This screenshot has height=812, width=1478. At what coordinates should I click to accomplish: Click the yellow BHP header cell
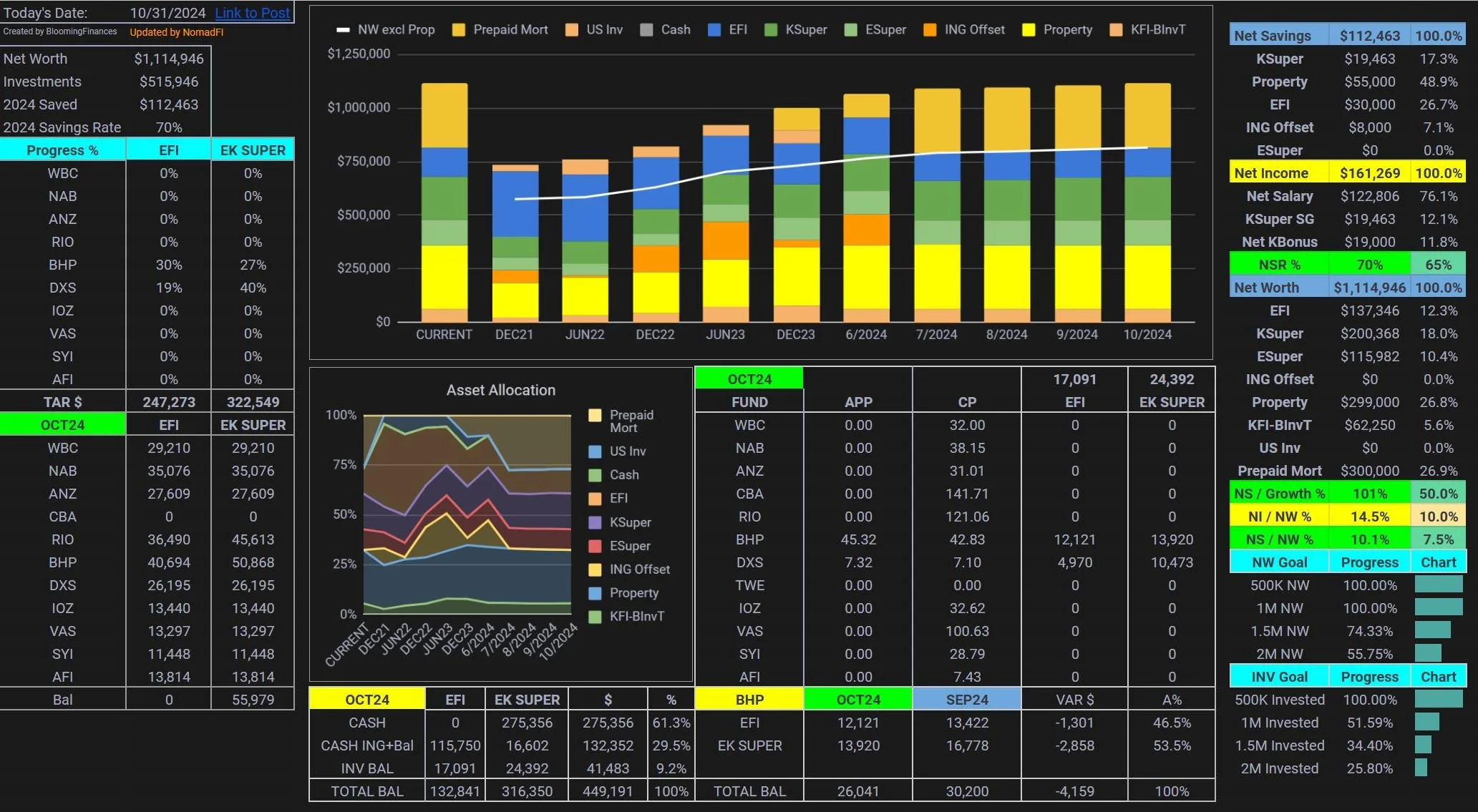[749, 700]
